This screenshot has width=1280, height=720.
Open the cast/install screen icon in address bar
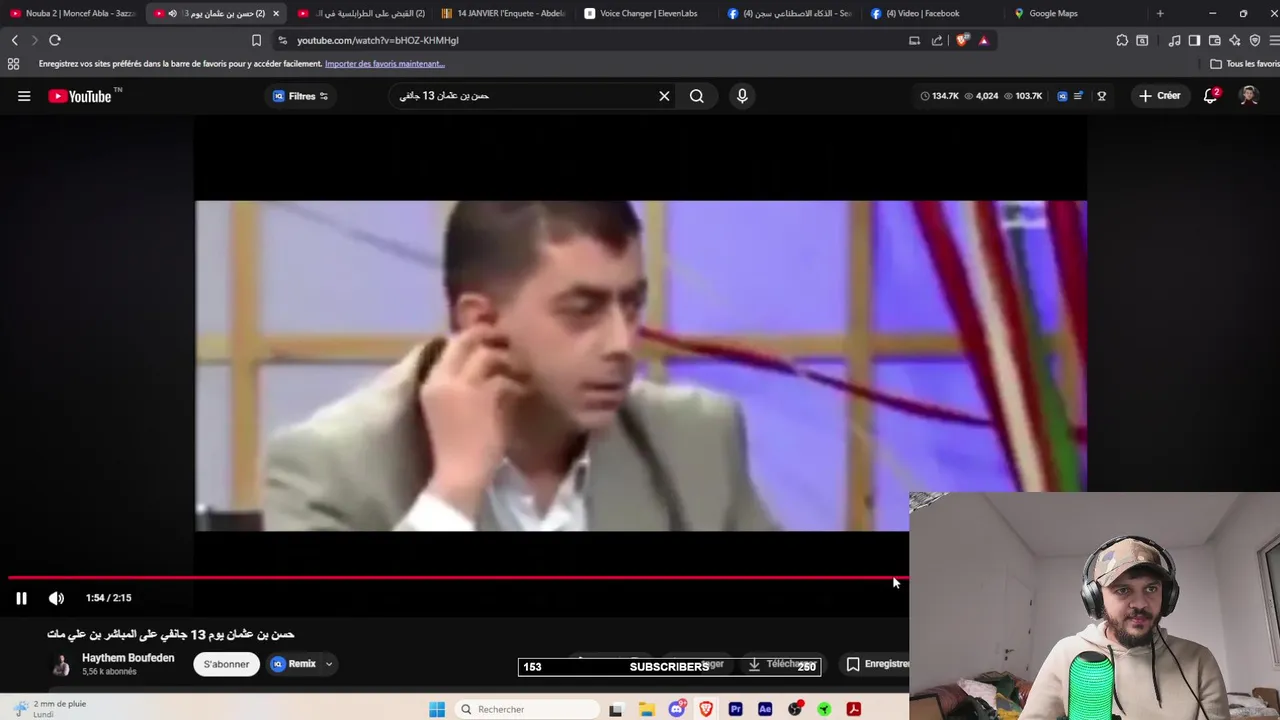tap(914, 40)
